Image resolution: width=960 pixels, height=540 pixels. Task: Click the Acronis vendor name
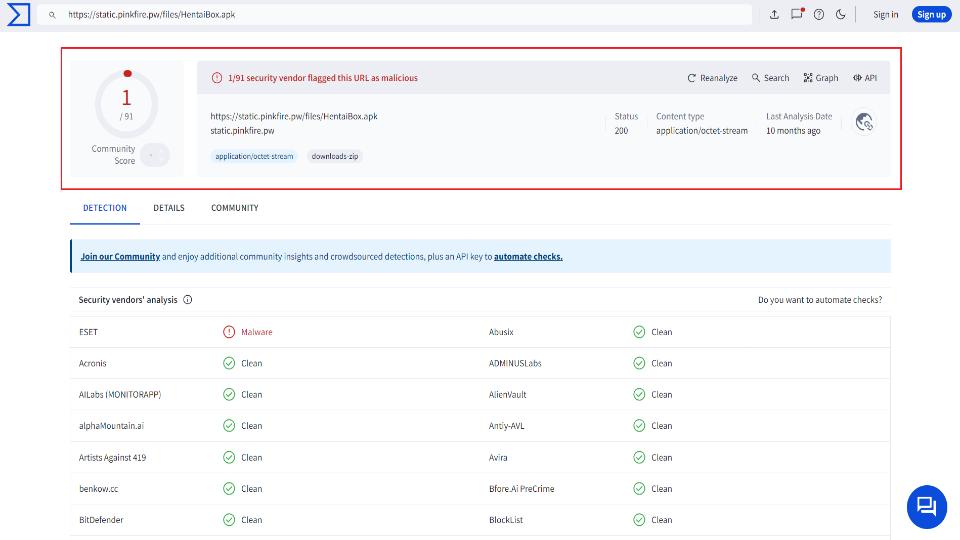click(x=92, y=363)
